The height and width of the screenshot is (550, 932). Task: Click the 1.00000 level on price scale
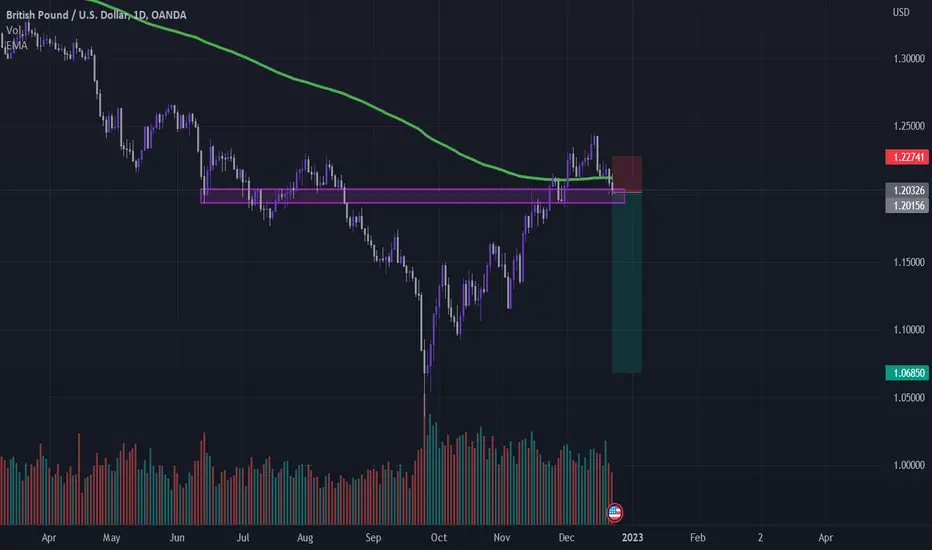tap(909, 465)
